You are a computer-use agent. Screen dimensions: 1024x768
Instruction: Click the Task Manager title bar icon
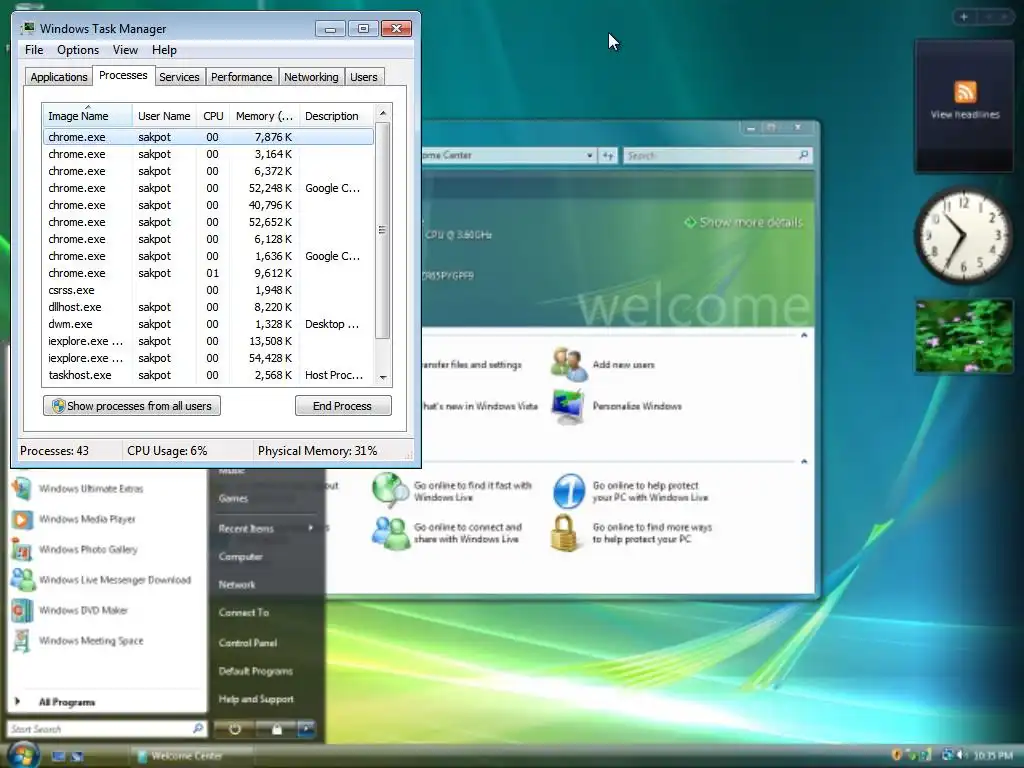tap(27, 28)
